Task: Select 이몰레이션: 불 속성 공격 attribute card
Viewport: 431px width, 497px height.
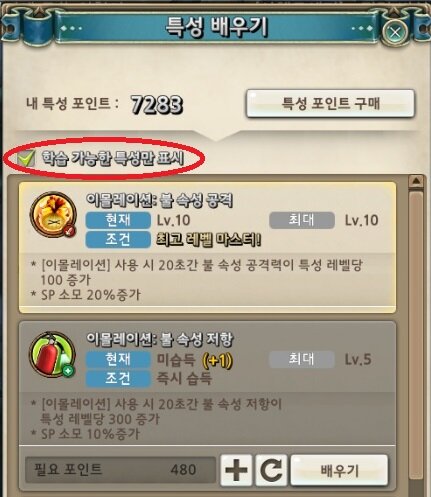Action: [x=207, y=247]
